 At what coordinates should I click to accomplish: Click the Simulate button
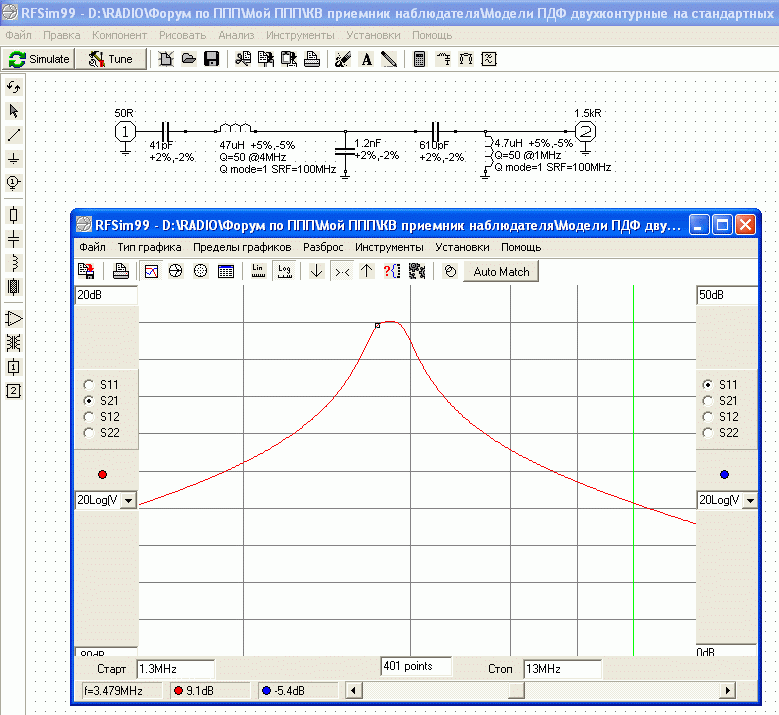(38, 59)
